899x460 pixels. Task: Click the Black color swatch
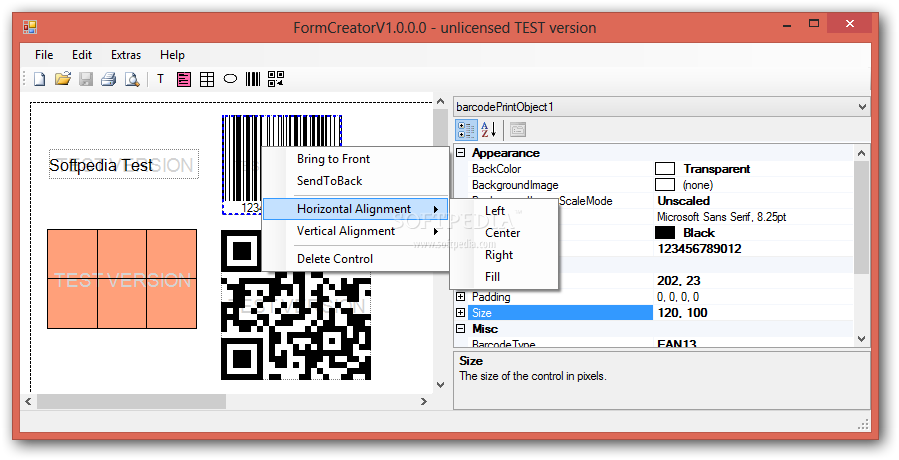click(665, 233)
